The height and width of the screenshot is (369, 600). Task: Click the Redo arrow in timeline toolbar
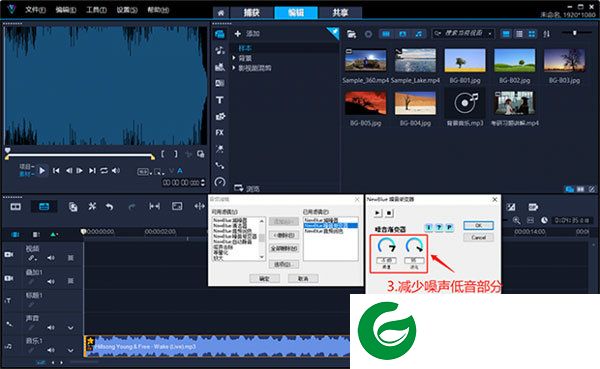(x=132, y=207)
